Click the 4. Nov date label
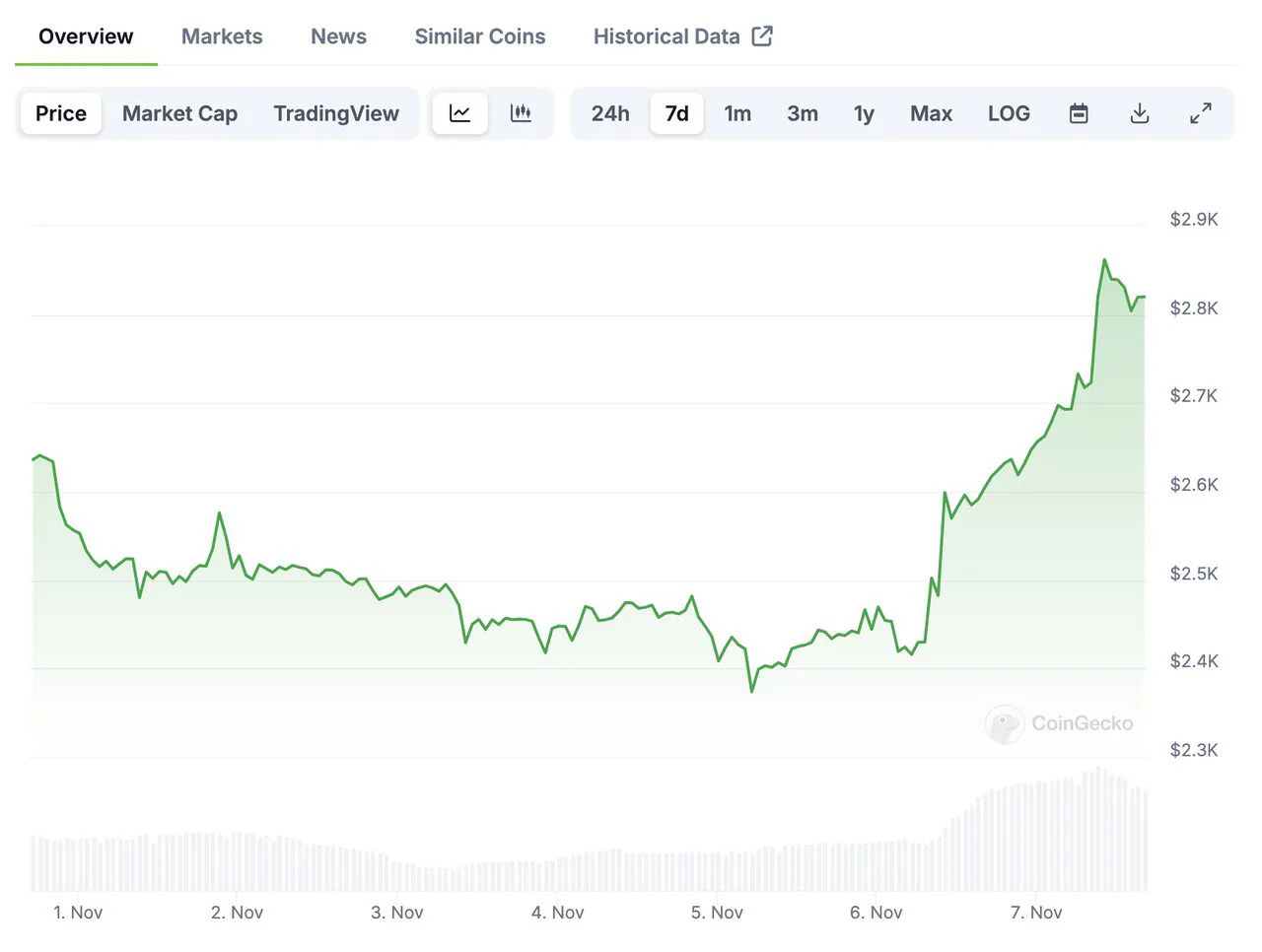This screenshot has height=952, width=1262. point(558,913)
